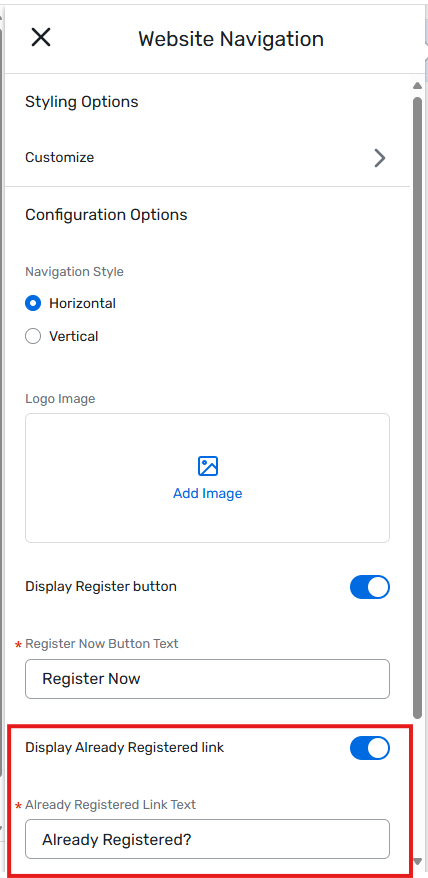Viewport: 428px width, 878px height.
Task: Focus the Register Now Button Text field
Action: (x=207, y=679)
